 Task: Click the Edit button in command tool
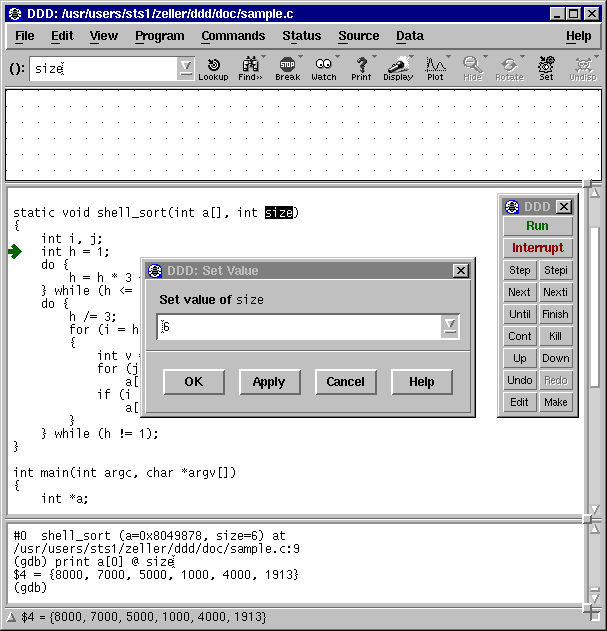coord(520,402)
